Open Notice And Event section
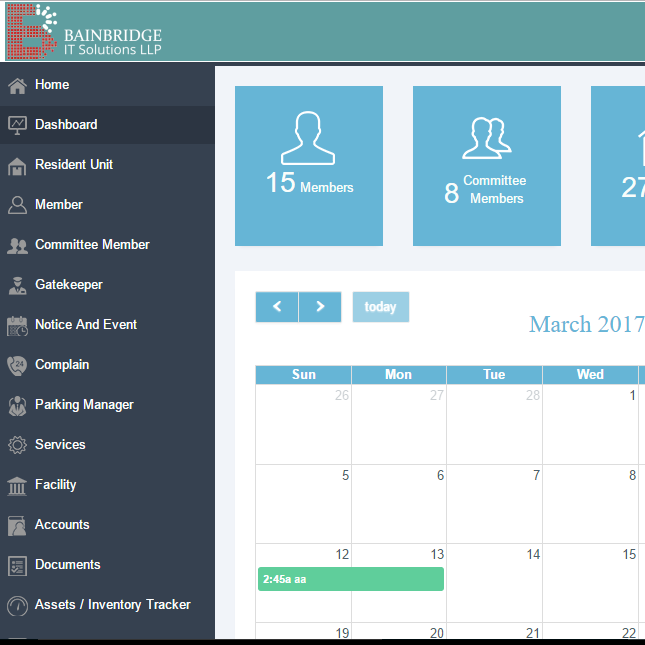Screen dimensions: 645x645 pyautogui.click(x=107, y=325)
